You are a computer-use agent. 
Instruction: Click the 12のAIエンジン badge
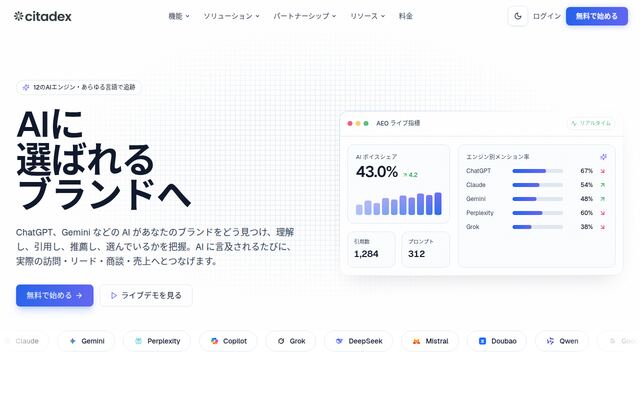click(x=79, y=87)
